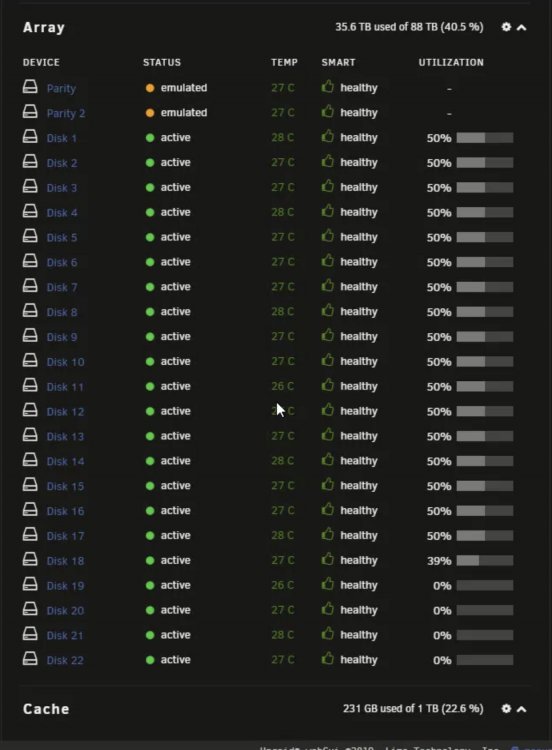The height and width of the screenshot is (750, 552).
Task: Click the green active status dot for Disk 20
Action: click(150, 610)
